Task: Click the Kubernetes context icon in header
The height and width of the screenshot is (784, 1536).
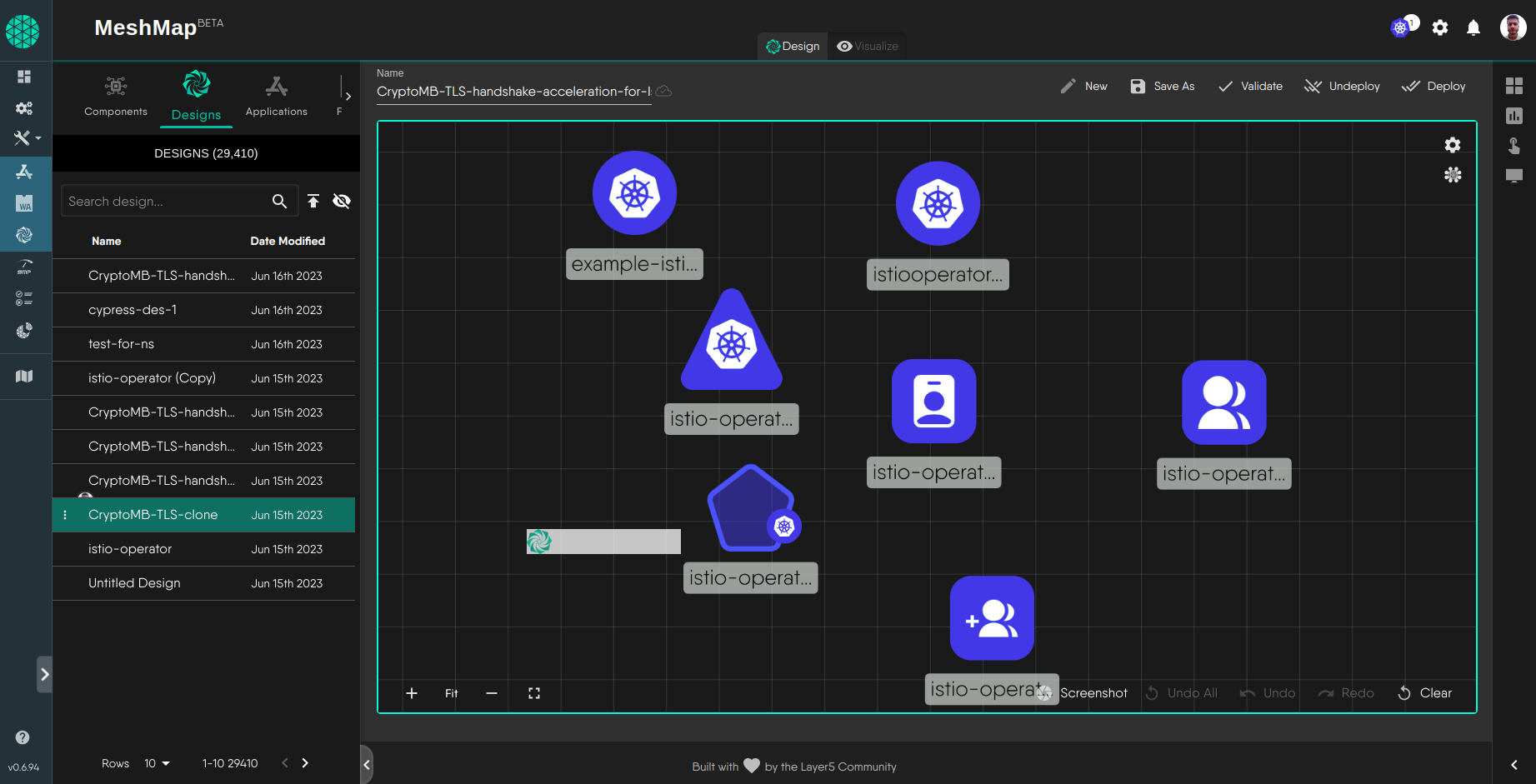Action: click(x=1400, y=27)
